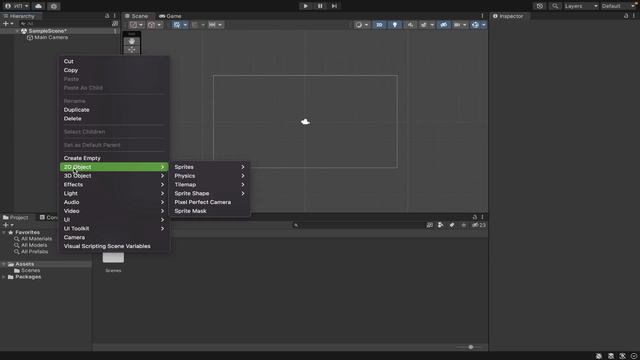Open the UI Toolkit submenu
This screenshot has width=640, height=360.
[x=114, y=229]
